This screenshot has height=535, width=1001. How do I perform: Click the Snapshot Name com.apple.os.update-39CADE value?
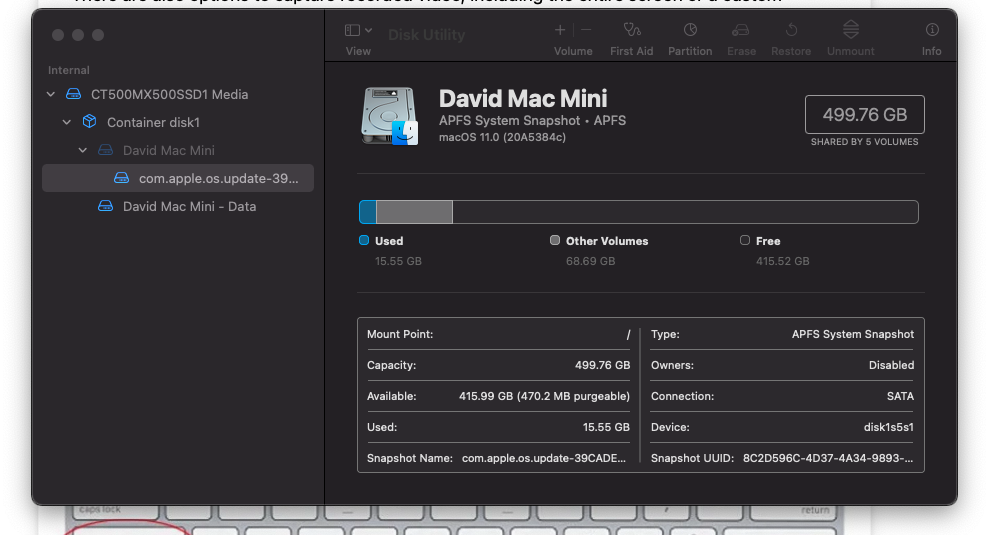tap(544, 458)
